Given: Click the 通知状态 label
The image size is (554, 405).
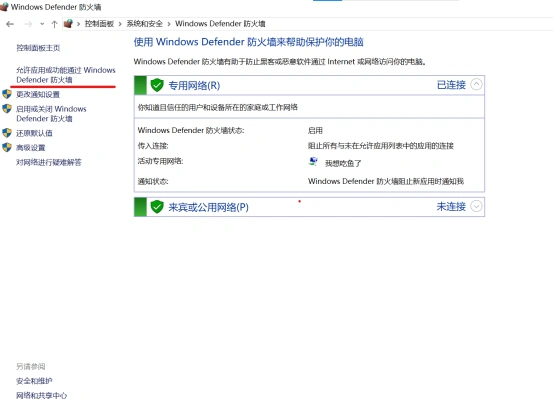Looking at the screenshot, I should pos(153,181).
